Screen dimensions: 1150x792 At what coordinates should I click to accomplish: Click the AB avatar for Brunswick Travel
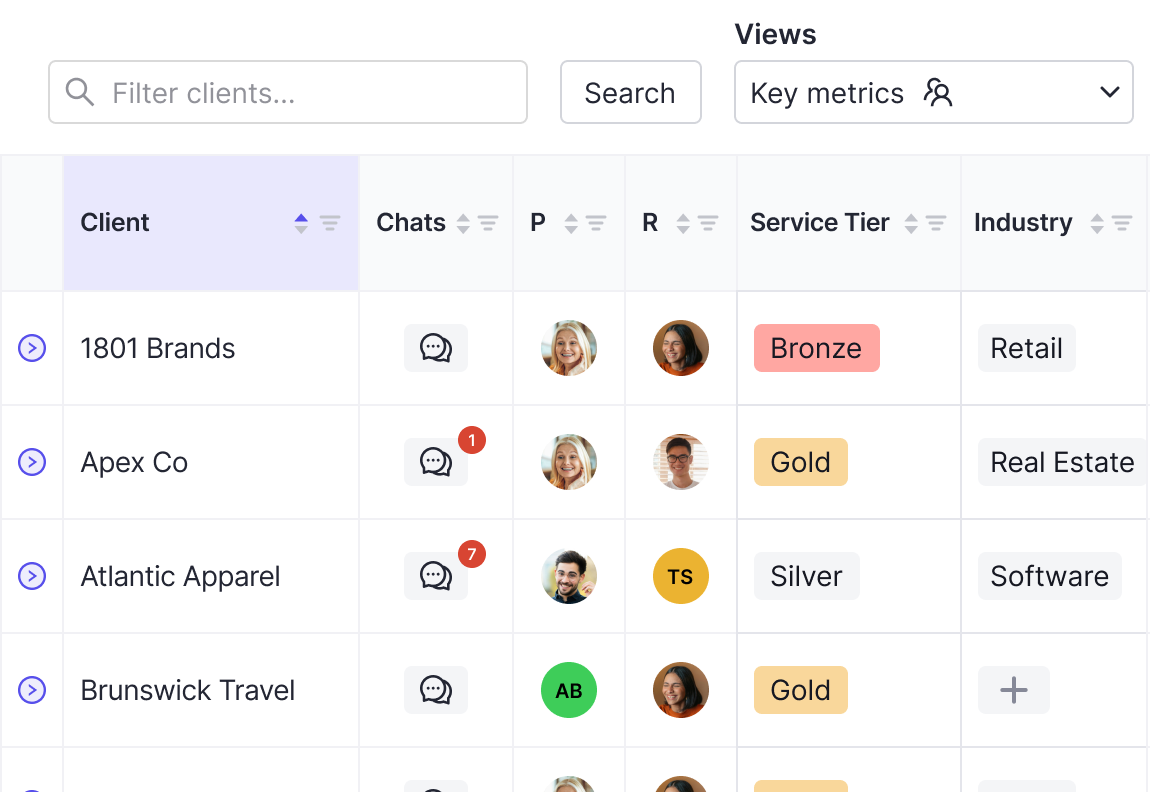(568, 690)
